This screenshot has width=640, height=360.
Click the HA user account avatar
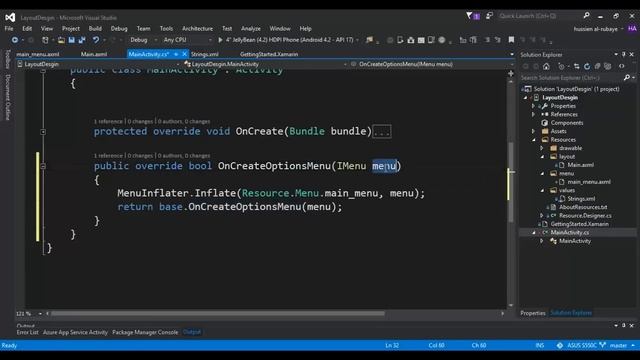point(632,29)
